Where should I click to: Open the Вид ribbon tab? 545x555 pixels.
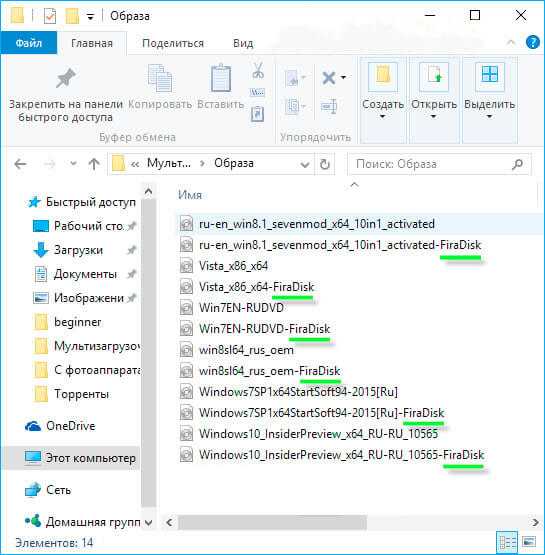coord(243,43)
